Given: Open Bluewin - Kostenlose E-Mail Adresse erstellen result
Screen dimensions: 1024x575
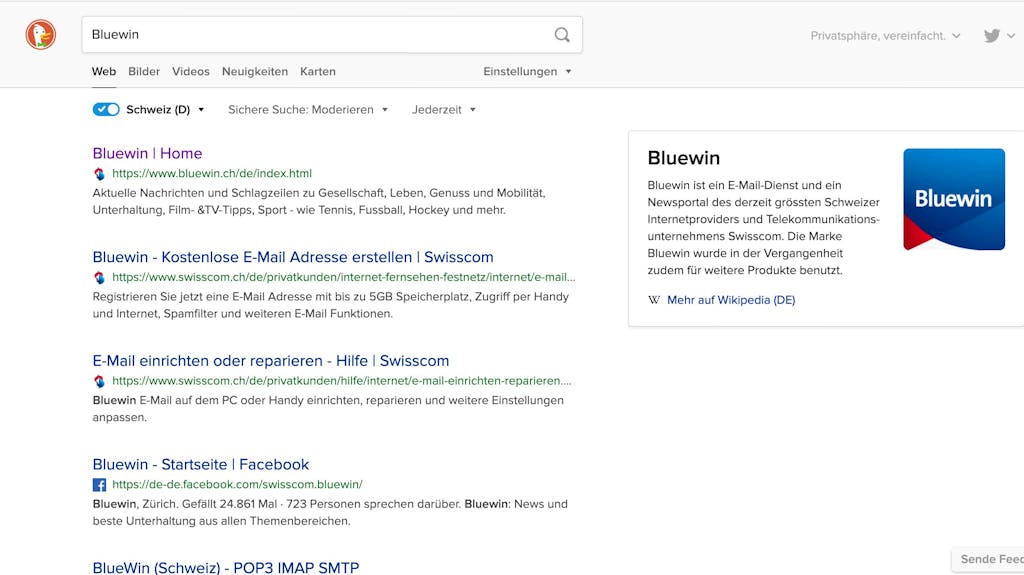Looking at the screenshot, I should pyautogui.click(x=293, y=257).
